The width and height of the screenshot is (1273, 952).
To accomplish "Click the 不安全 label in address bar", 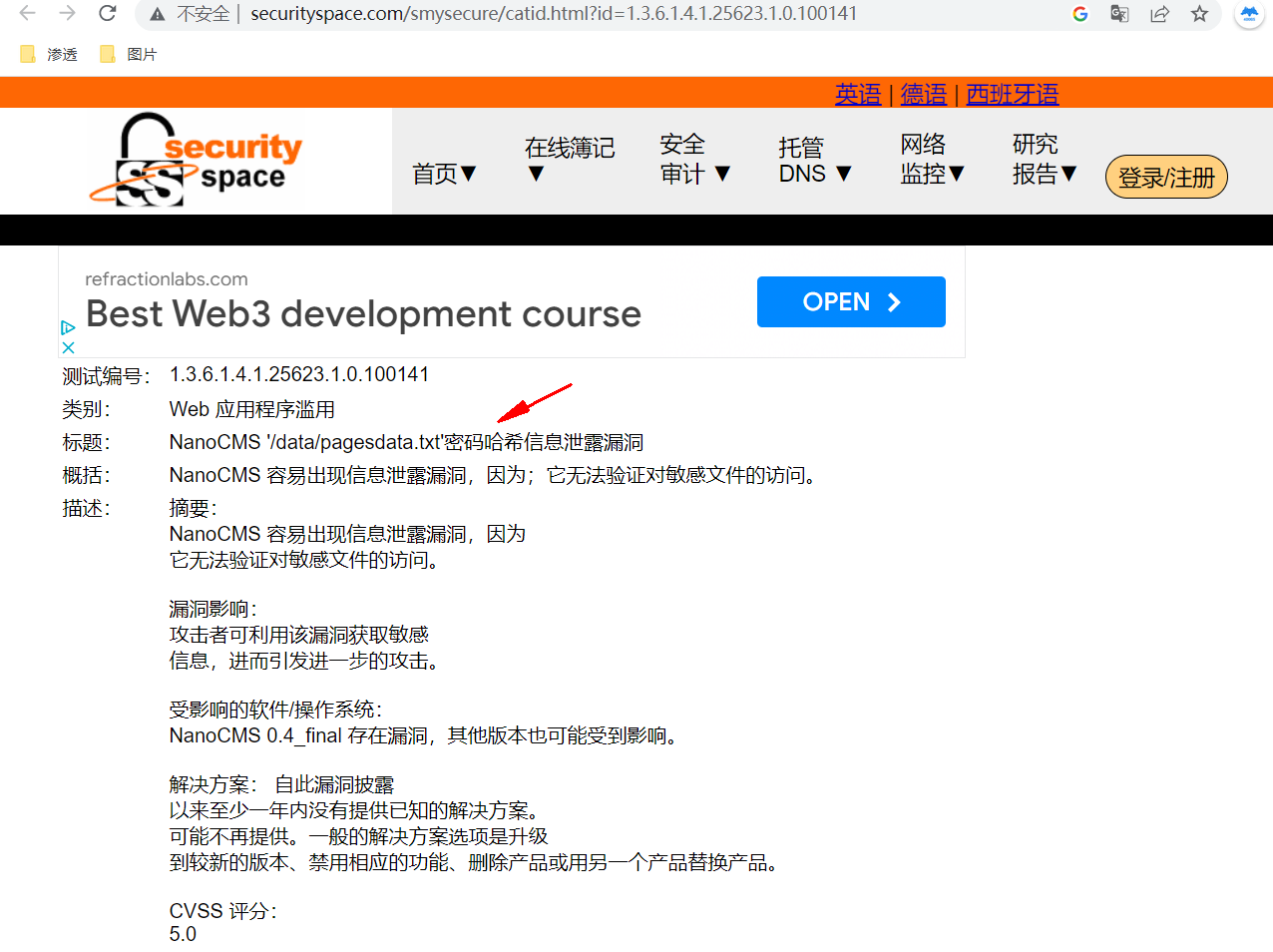I will tap(204, 14).
